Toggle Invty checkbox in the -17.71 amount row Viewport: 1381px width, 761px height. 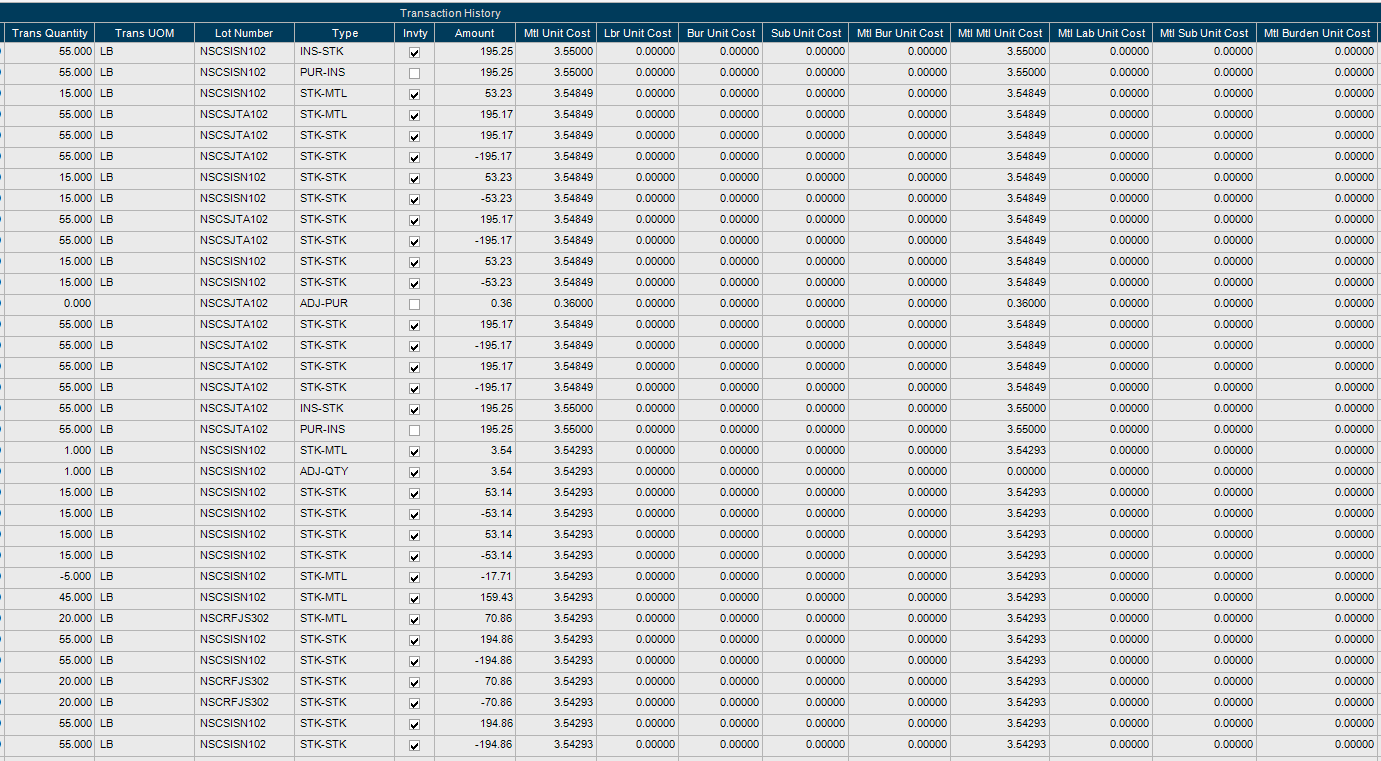pos(414,577)
